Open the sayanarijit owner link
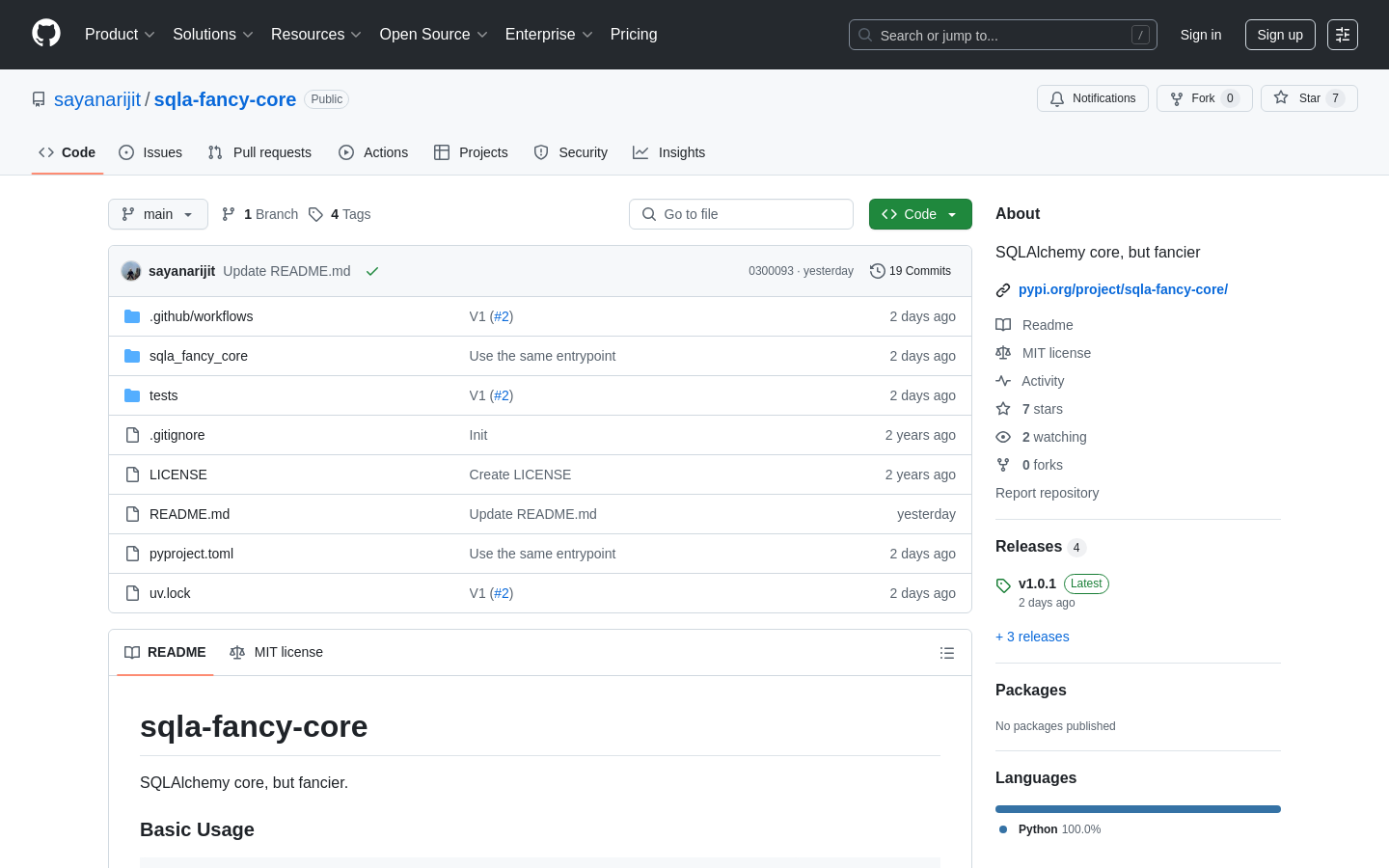 coord(97,99)
